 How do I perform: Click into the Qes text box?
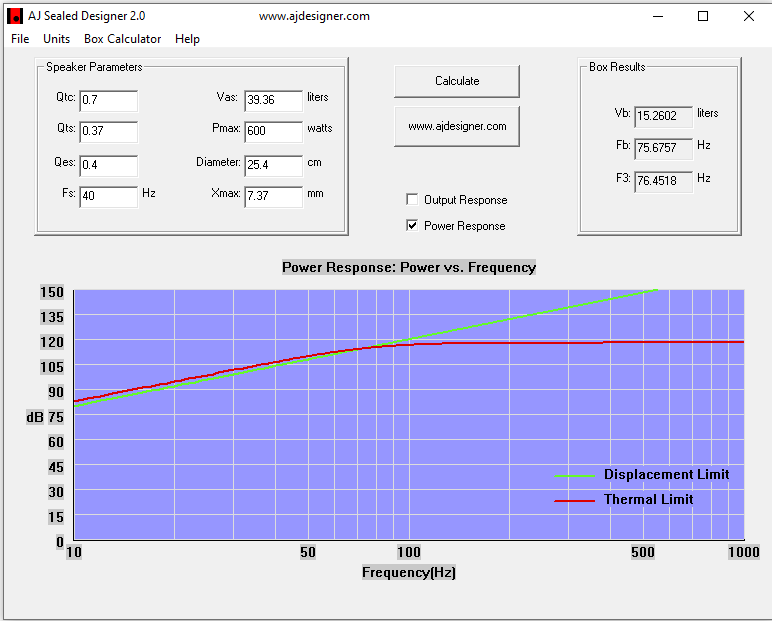(x=108, y=164)
